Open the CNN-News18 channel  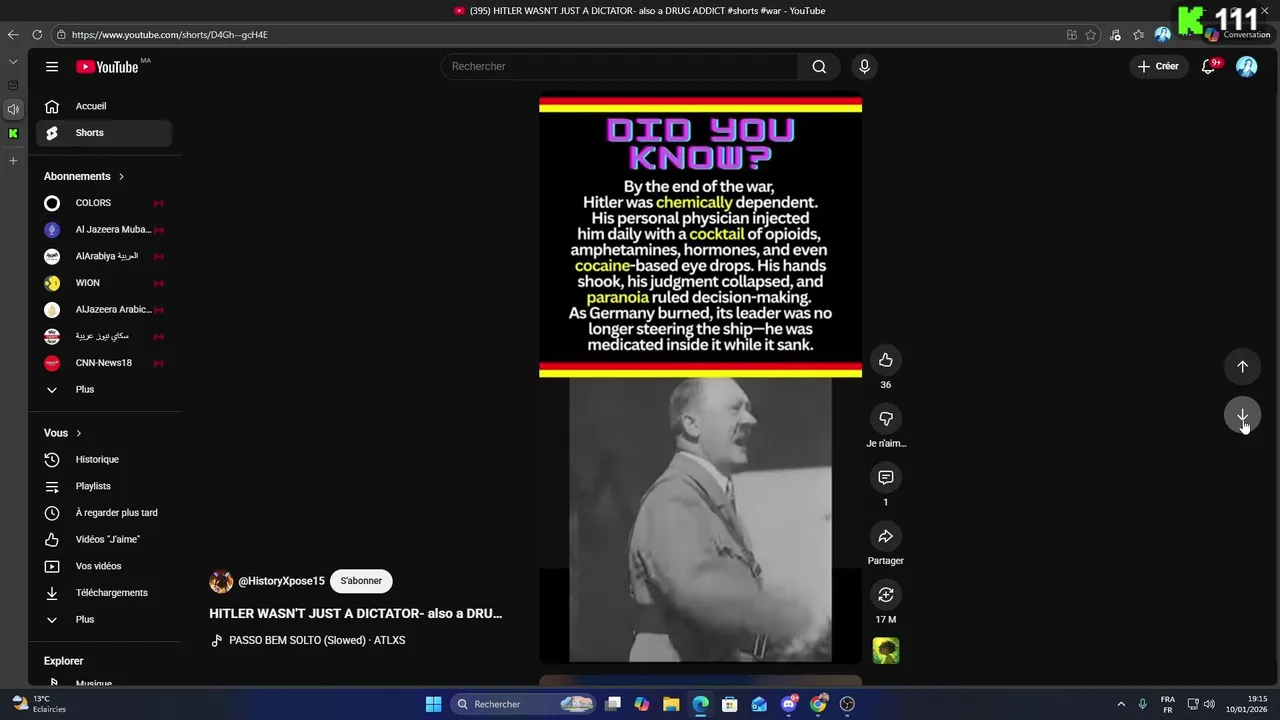coord(104,363)
